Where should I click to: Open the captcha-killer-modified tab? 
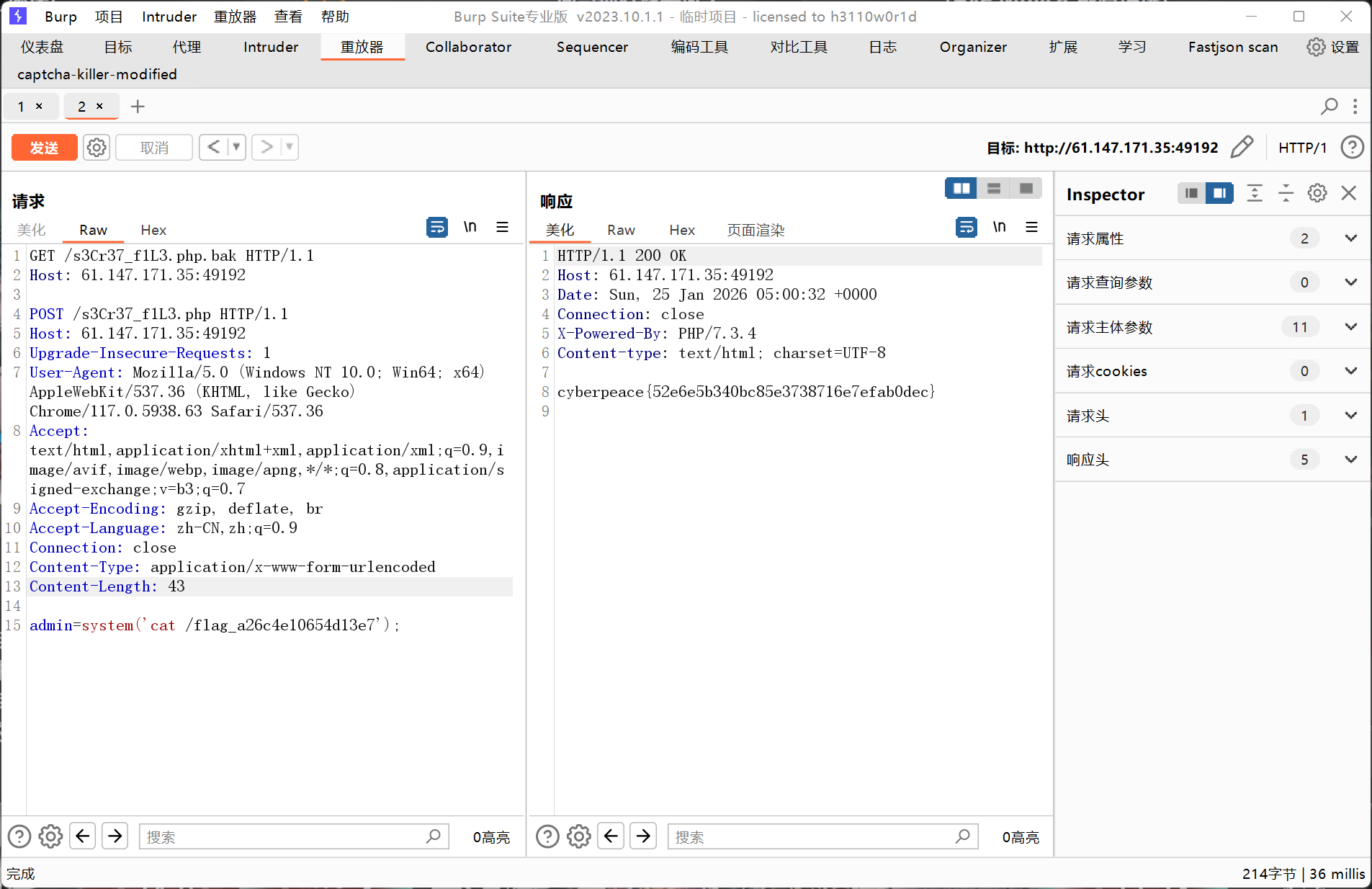coord(97,74)
